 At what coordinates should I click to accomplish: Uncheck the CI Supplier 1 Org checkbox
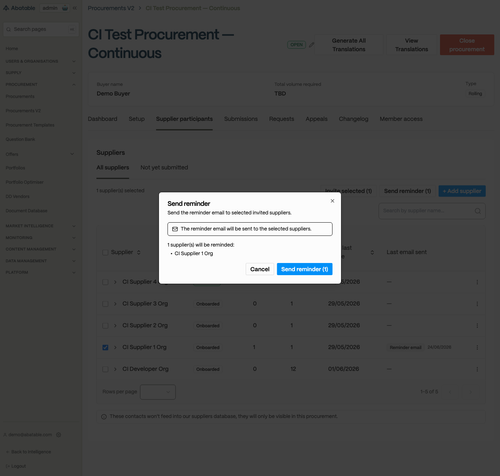(x=105, y=347)
